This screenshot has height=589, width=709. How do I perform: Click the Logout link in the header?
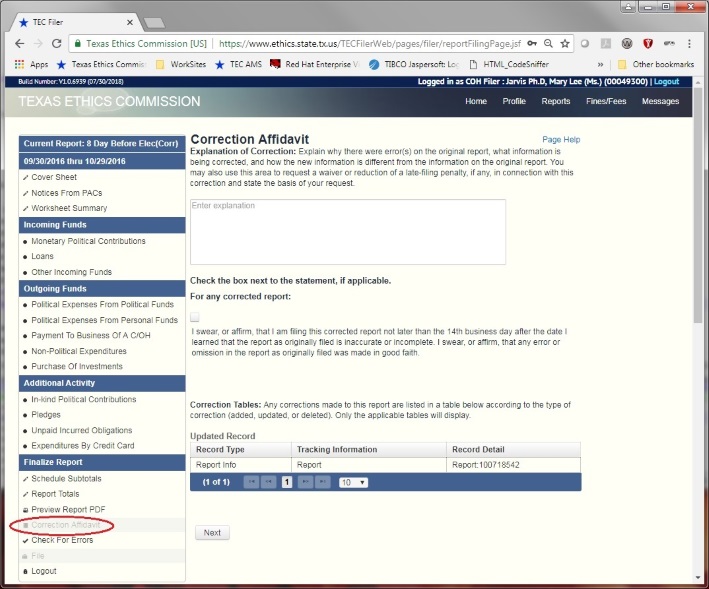click(x=666, y=81)
